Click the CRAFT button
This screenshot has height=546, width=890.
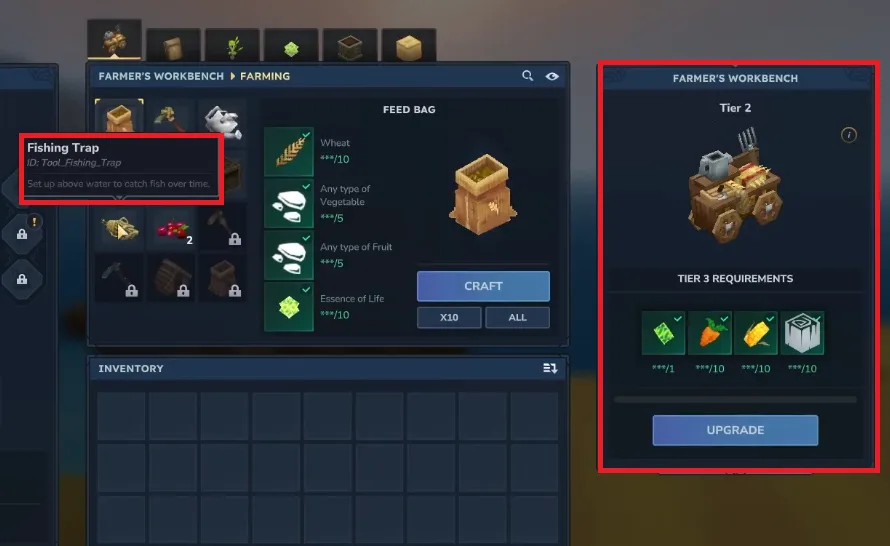(x=483, y=286)
